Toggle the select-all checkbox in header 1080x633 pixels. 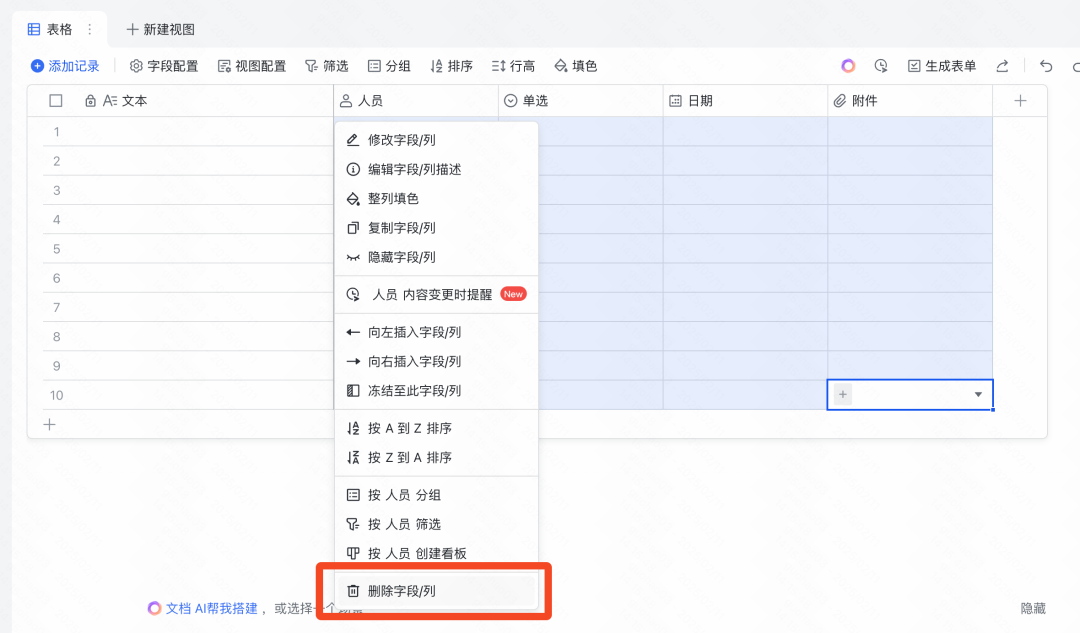[x=56, y=101]
